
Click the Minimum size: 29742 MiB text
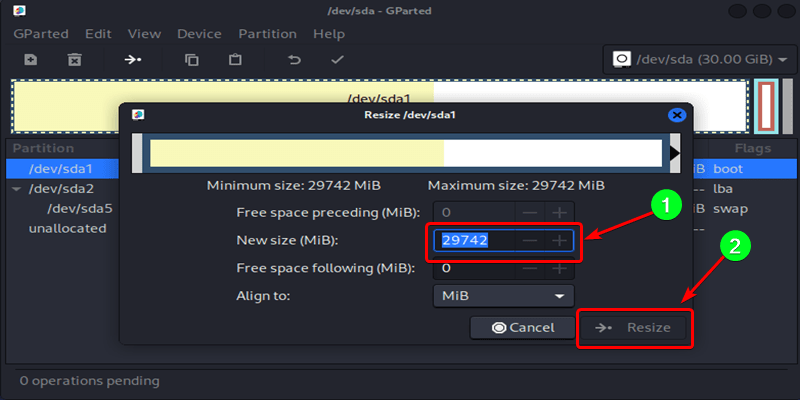point(293,185)
